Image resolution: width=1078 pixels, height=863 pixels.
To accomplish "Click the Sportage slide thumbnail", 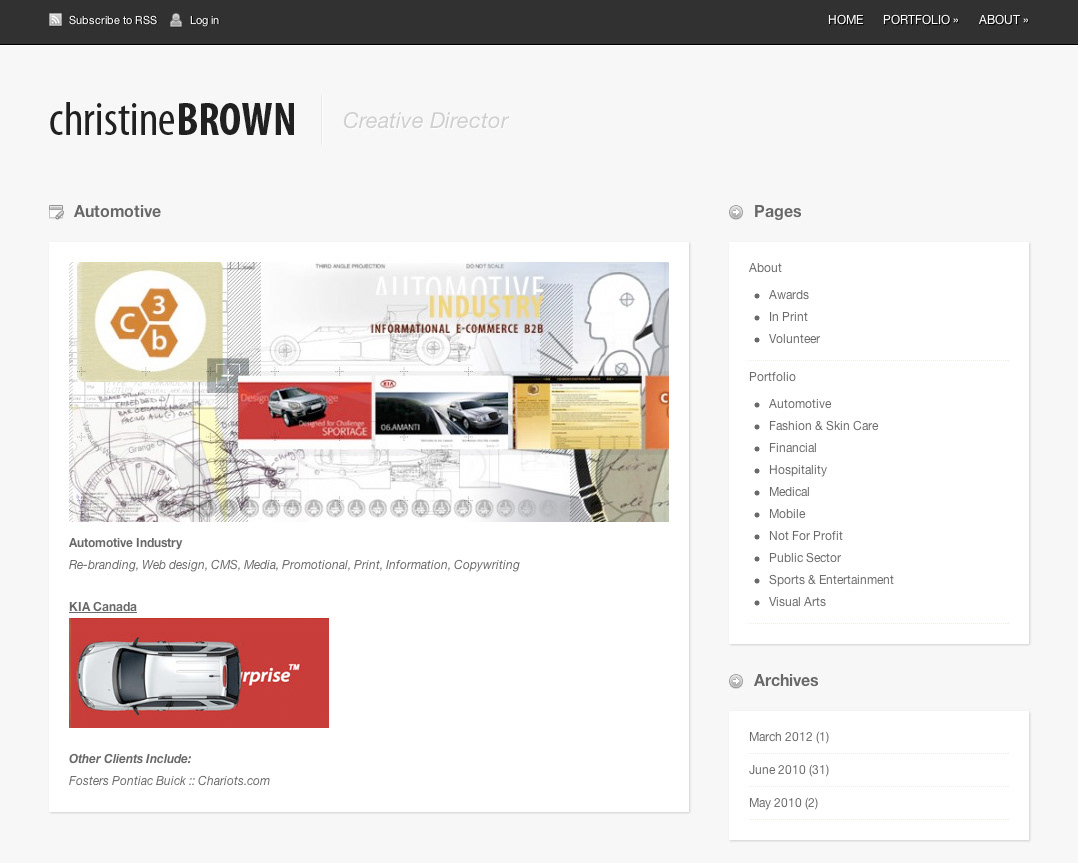I will pyautogui.click(x=305, y=411).
